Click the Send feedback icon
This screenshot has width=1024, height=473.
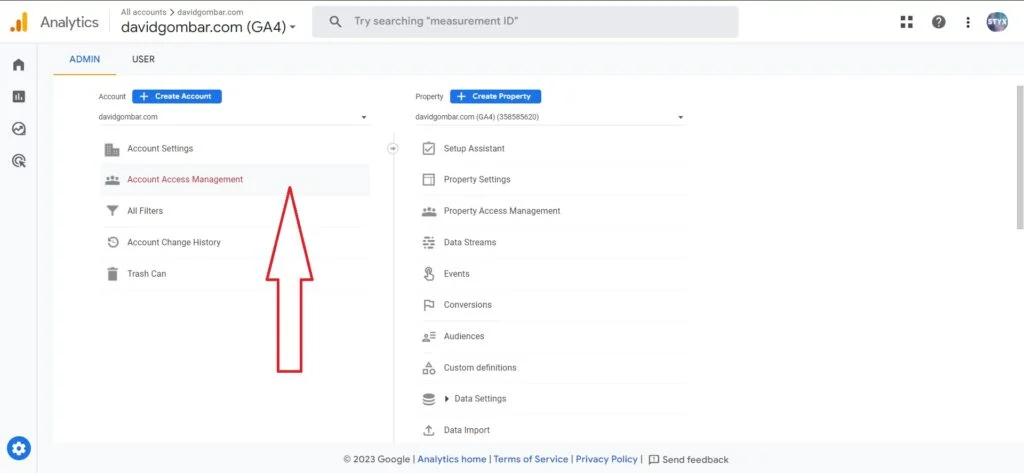654,460
